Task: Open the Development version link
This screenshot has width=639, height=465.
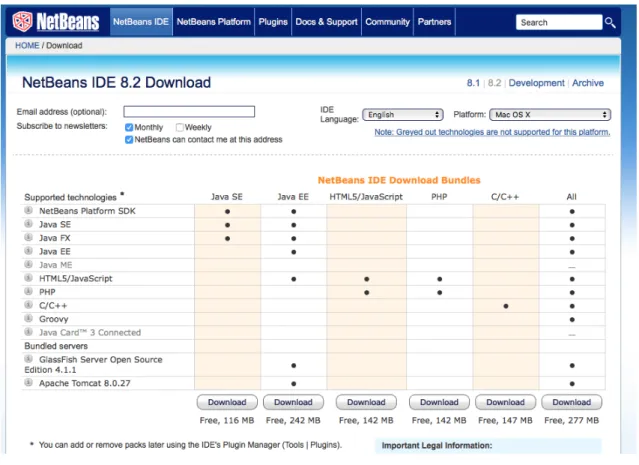Action: [x=536, y=83]
